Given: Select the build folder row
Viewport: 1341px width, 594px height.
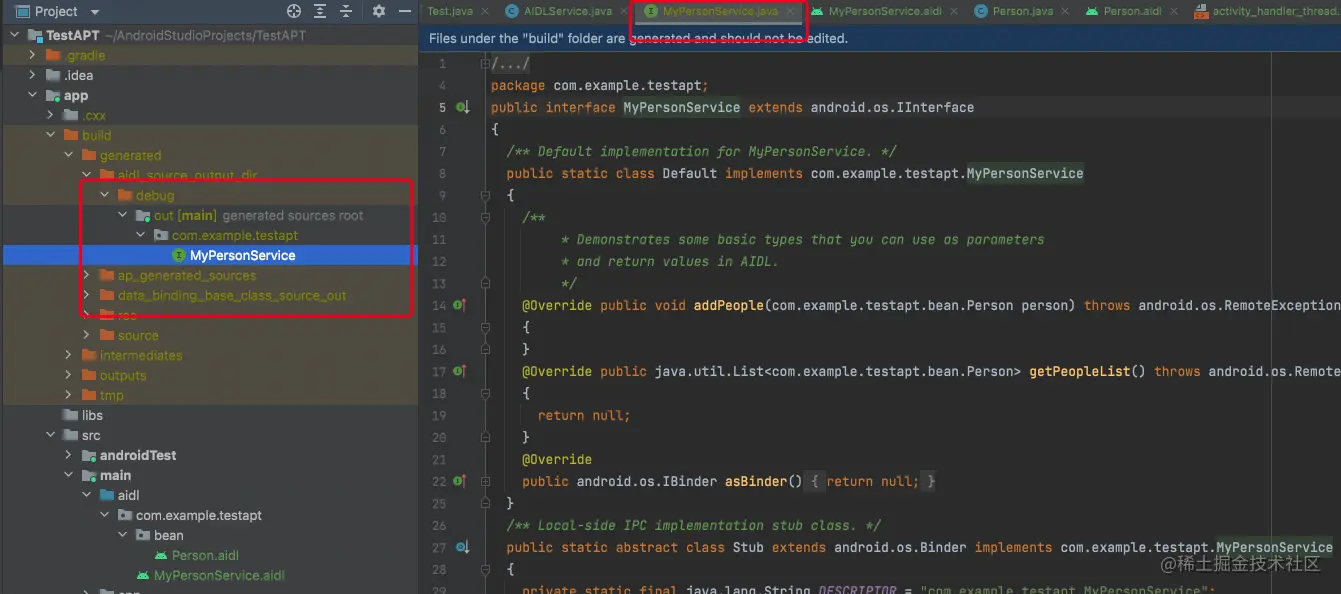Looking at the screenshot, I should click(x=209, y=135).
